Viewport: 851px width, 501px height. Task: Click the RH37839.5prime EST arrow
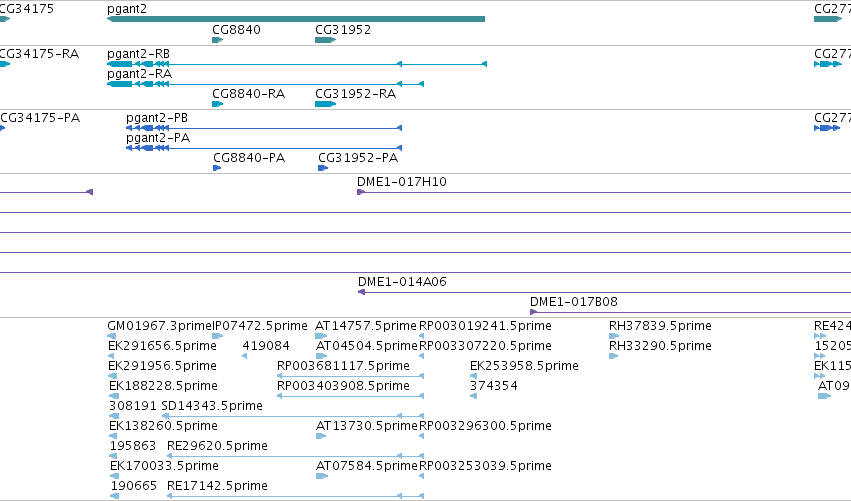[614, 336]
